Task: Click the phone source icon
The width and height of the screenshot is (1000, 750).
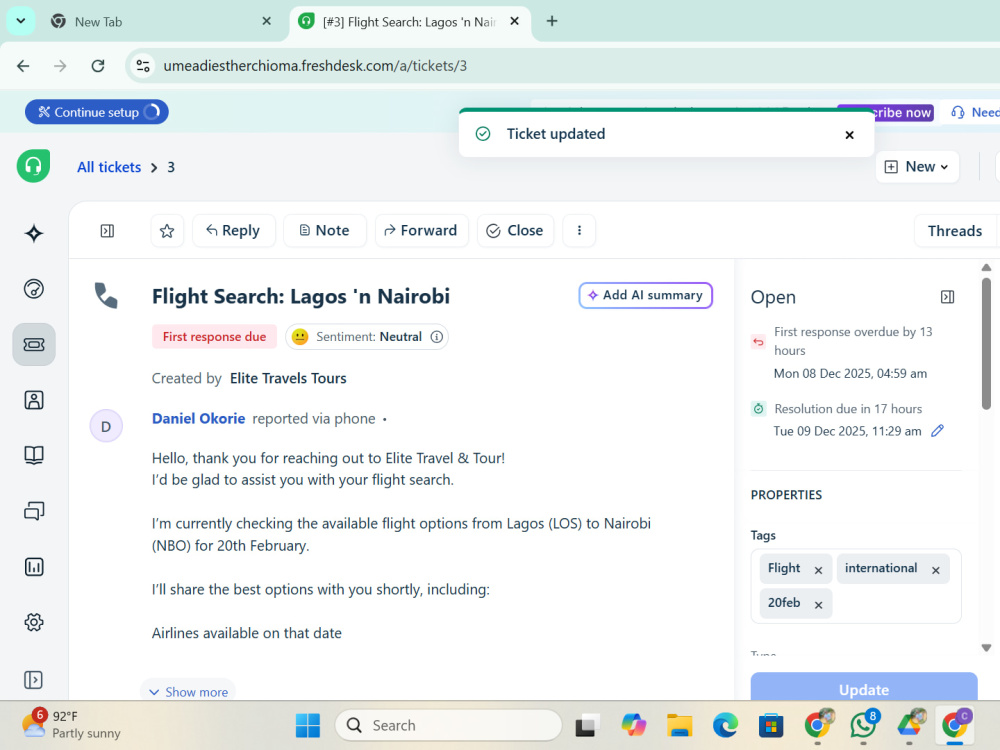Action: click(106, 296)
